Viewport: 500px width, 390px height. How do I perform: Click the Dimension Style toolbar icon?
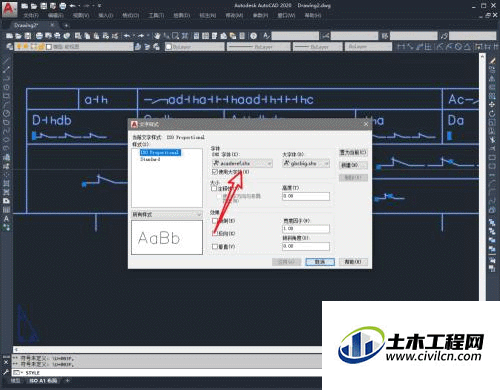pos(325,36)
